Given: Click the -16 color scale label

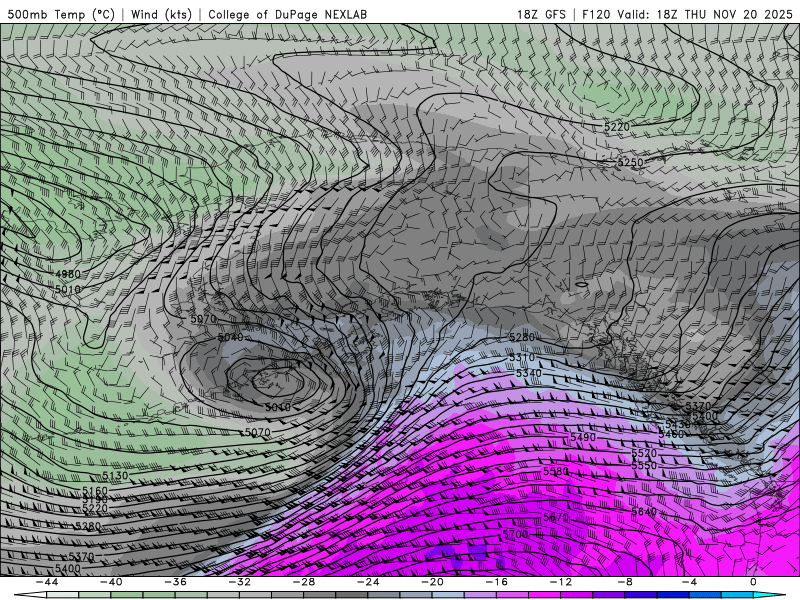Looking at the screenshot, I should [496, 582].
